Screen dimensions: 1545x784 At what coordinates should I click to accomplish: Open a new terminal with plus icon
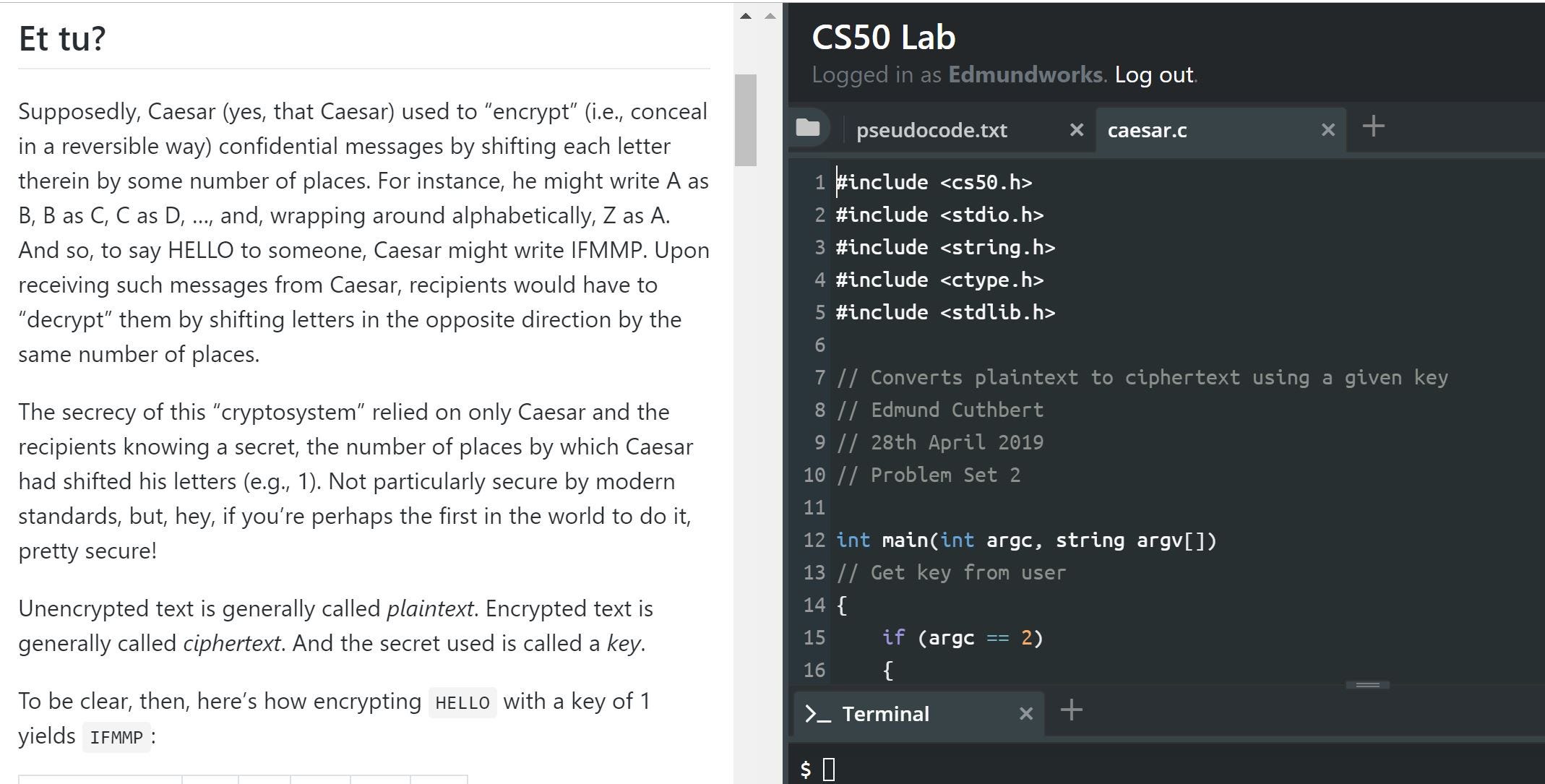(x=1071, y=711)
